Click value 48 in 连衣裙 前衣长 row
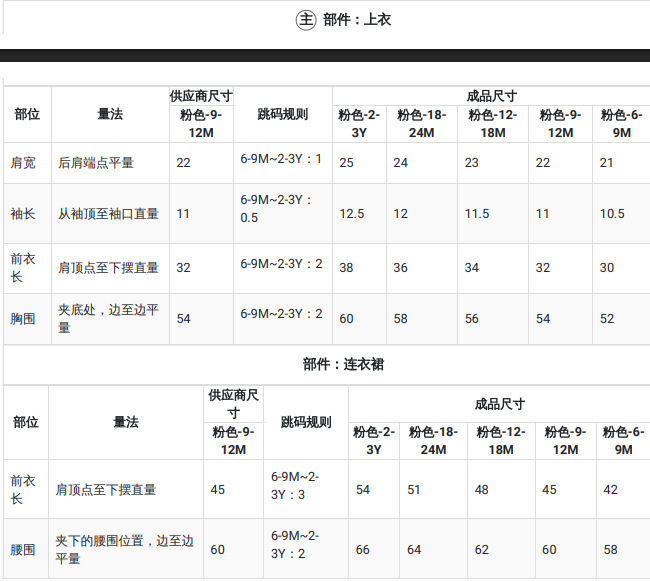Image resolution: width=650 pixels, height=581 pixels. (x=481, y=490)
